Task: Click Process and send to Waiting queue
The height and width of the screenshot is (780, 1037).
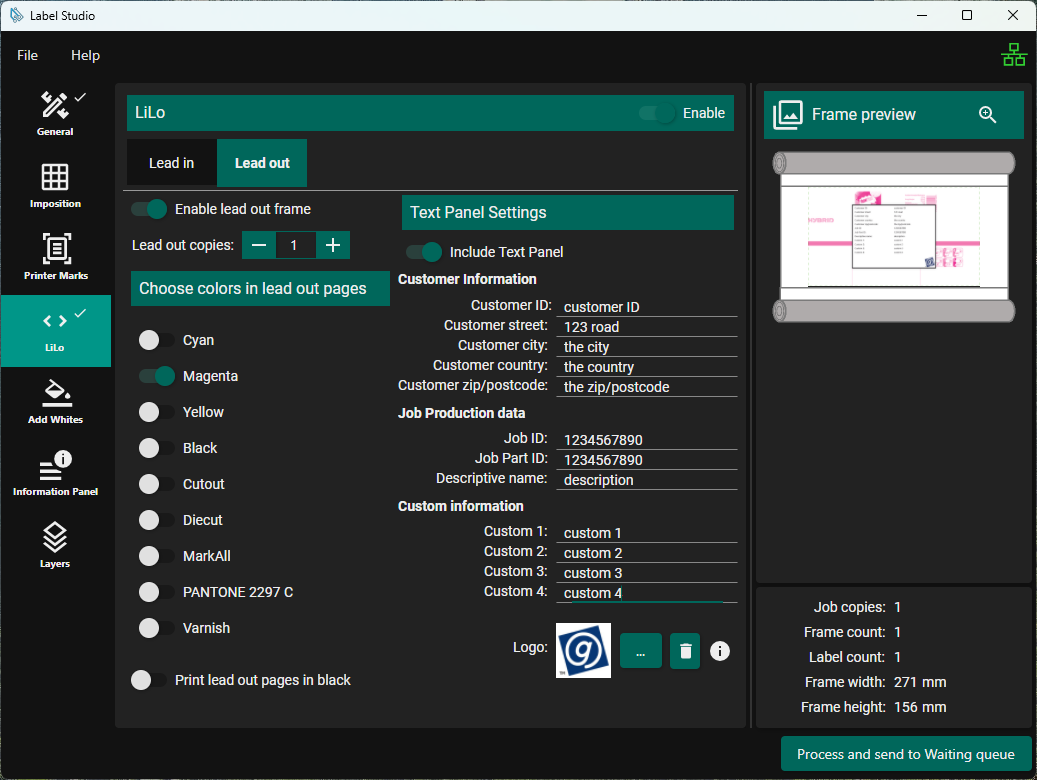Action: (x=905, y=754)
